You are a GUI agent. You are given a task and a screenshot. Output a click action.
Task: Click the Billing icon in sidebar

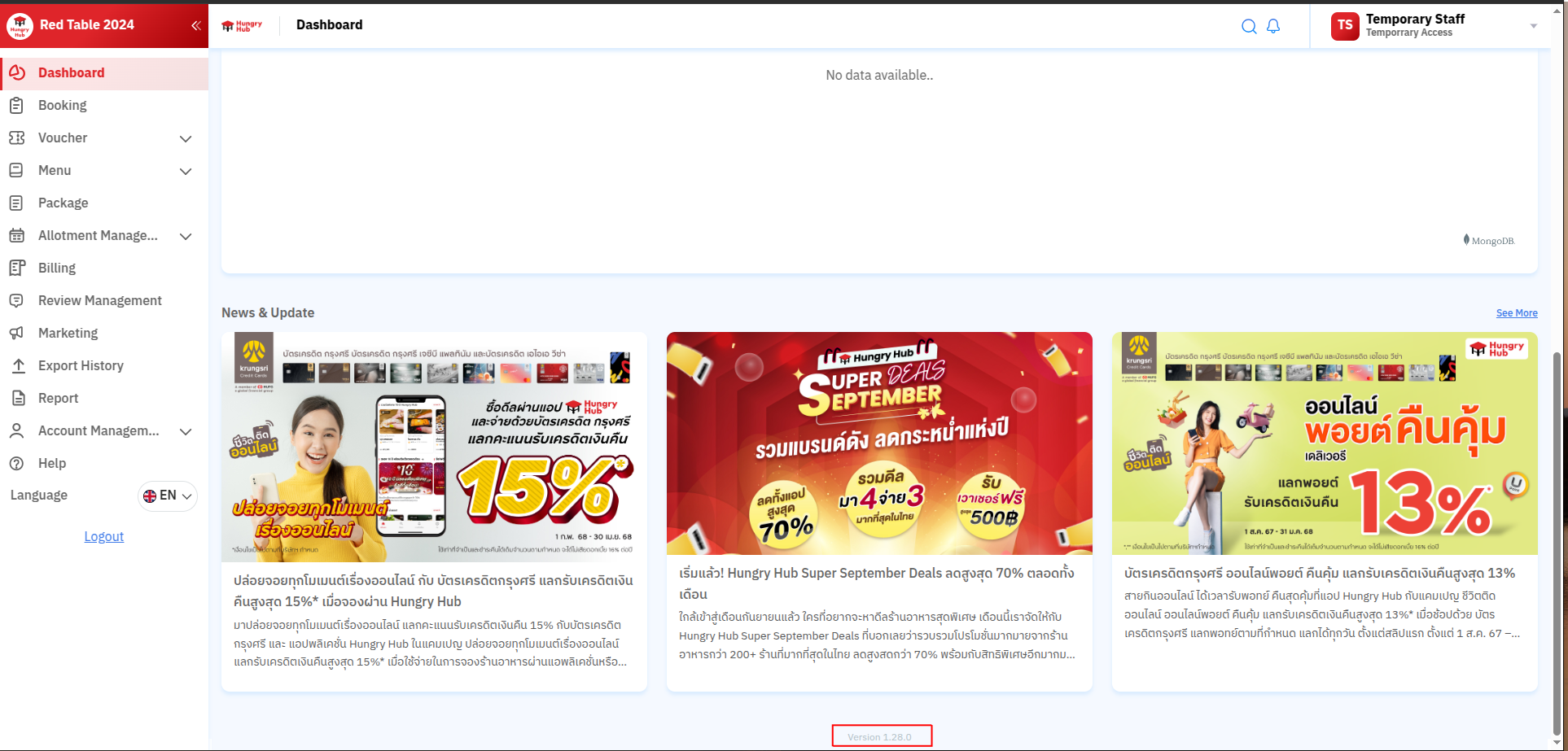[x=16, y=268]
